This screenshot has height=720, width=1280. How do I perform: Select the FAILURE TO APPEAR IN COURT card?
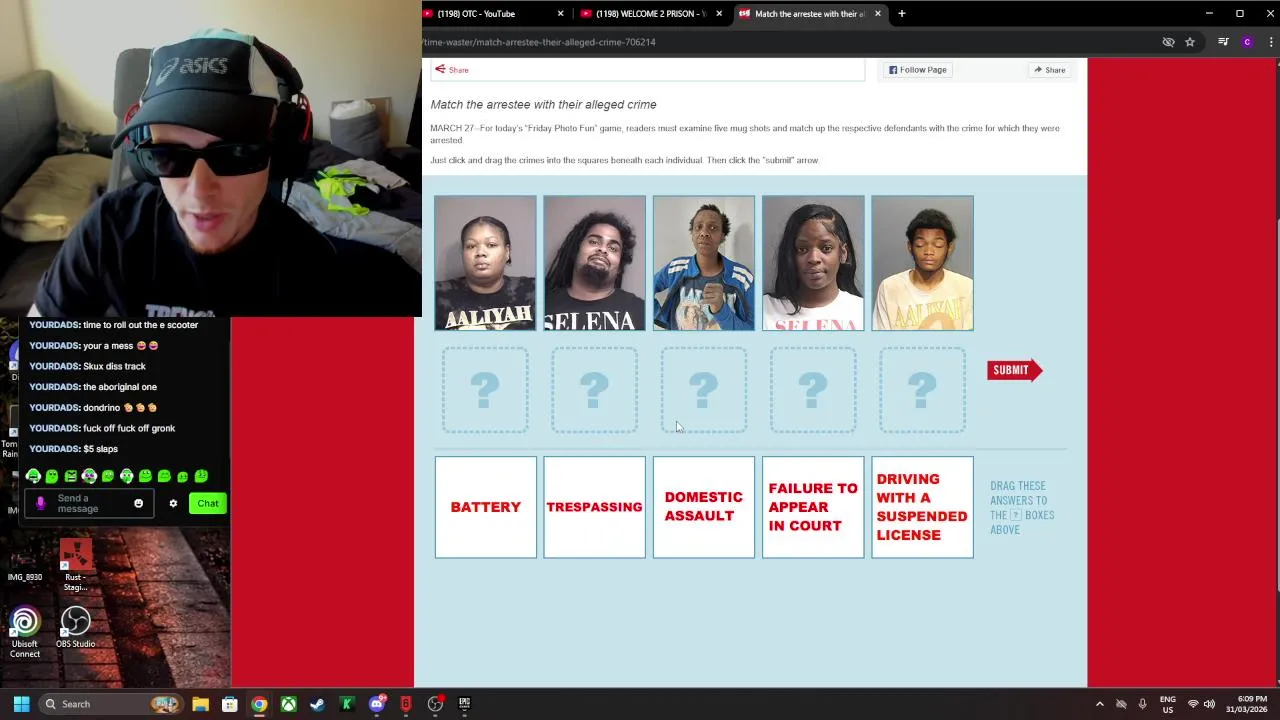[813, 507]
